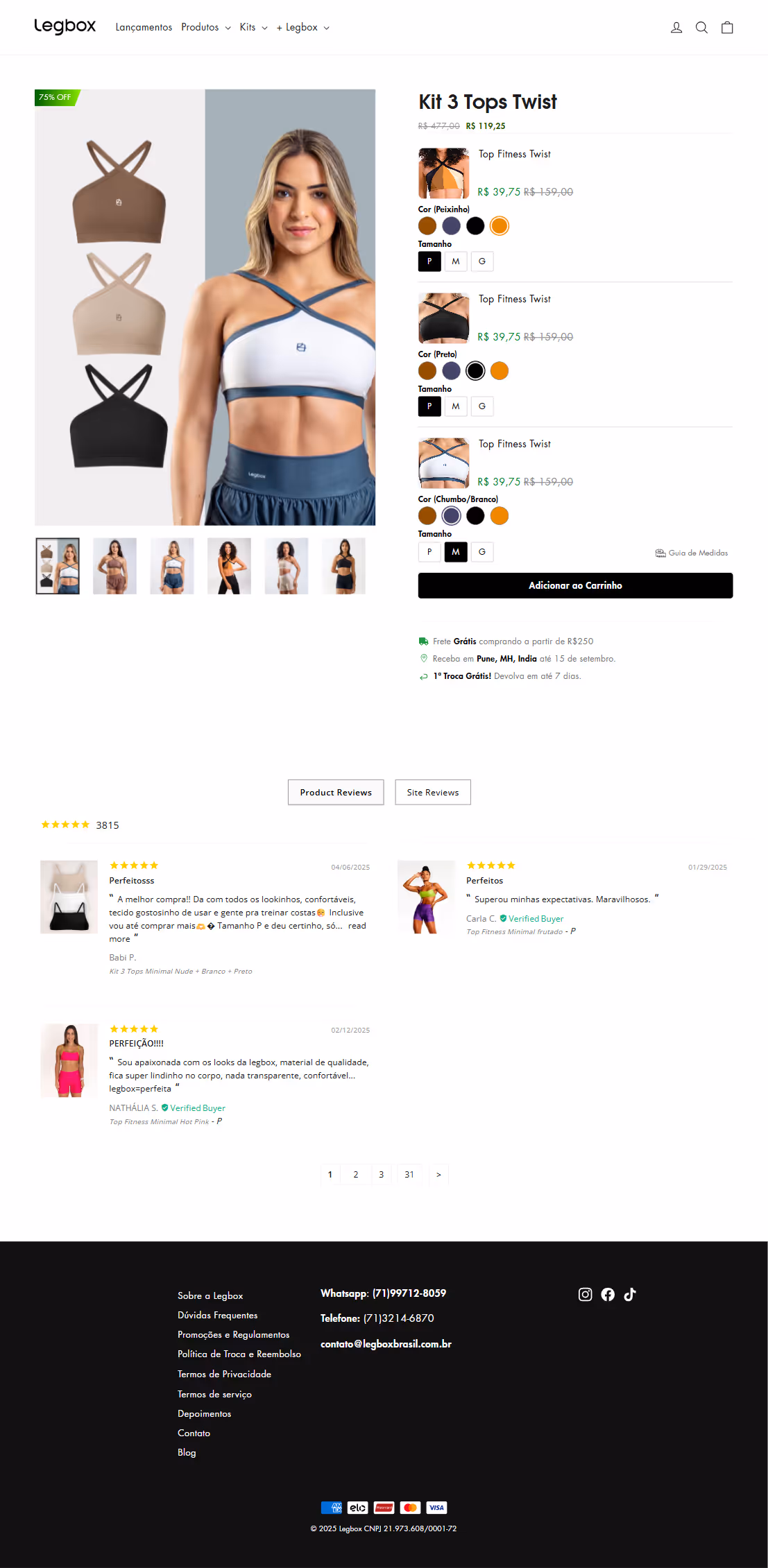768x1568 pixels.
Task: Expand the Kits dropdown menu
Action: tap(253, 27)
